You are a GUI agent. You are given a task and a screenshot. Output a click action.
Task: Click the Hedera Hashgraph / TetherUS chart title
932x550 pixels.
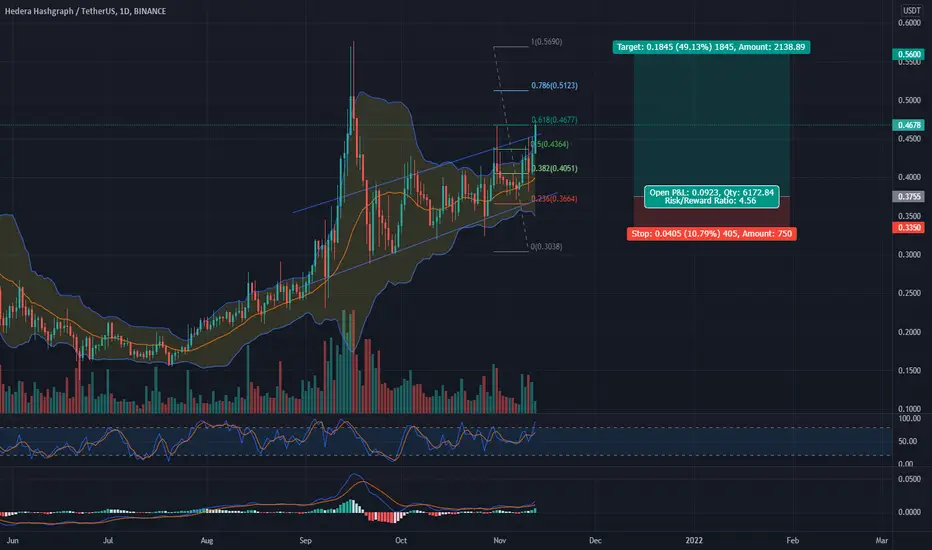85,11
